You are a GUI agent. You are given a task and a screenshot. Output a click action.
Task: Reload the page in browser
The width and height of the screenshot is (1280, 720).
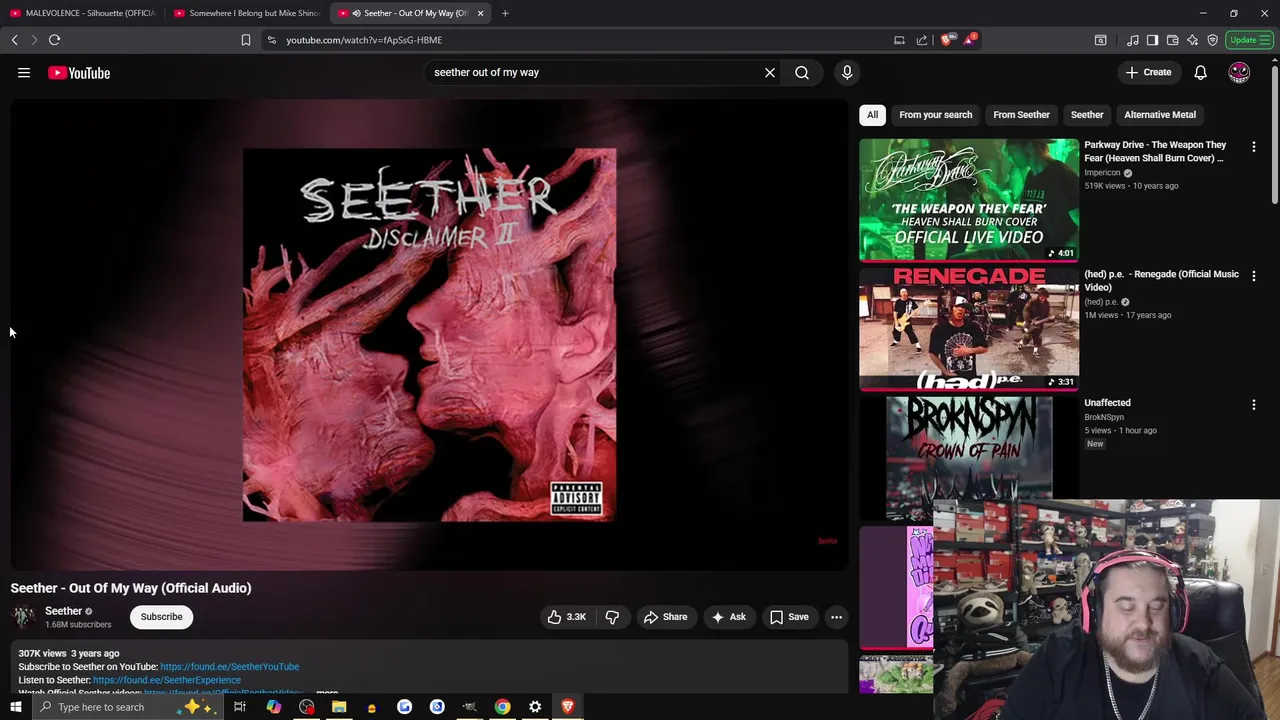[54, 40]
